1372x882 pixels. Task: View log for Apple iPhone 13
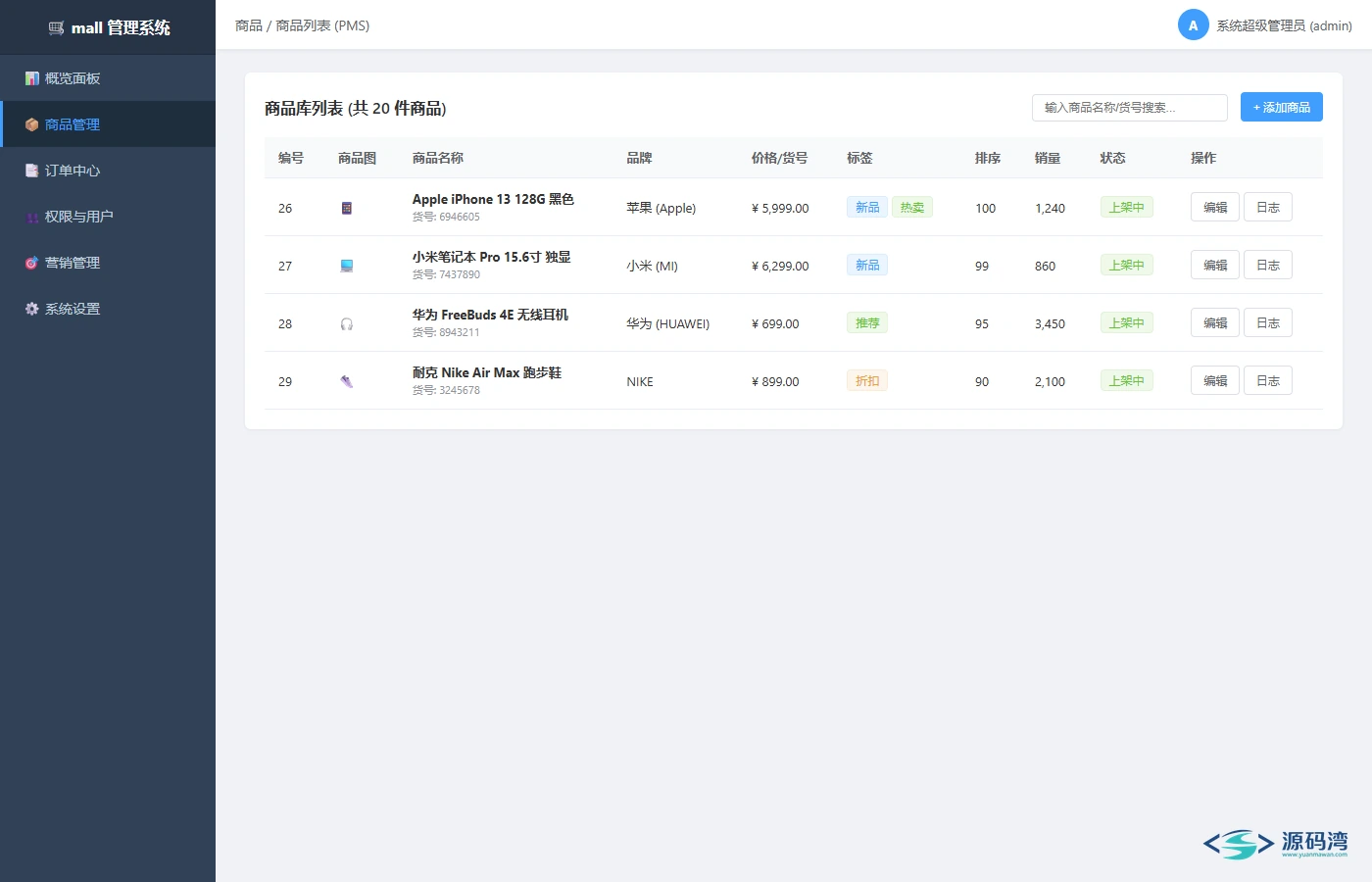(1268, 207)
